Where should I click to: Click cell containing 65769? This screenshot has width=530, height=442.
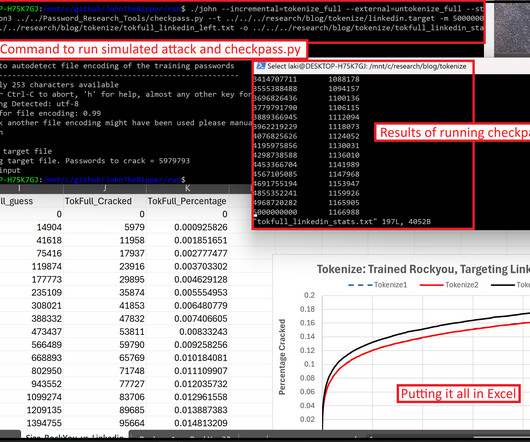(105, 358)
